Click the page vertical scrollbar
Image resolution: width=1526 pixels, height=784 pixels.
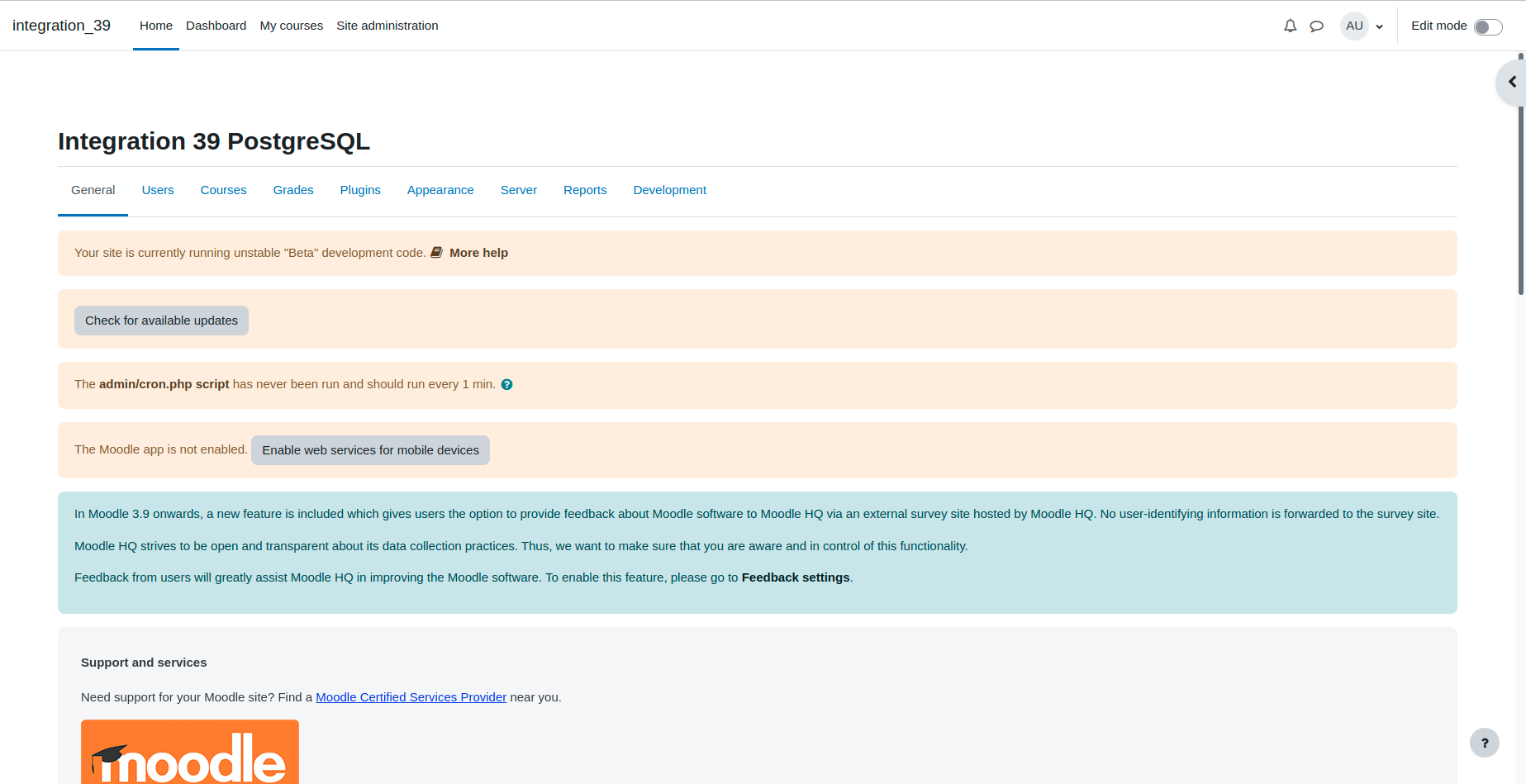coord(1521,173)
